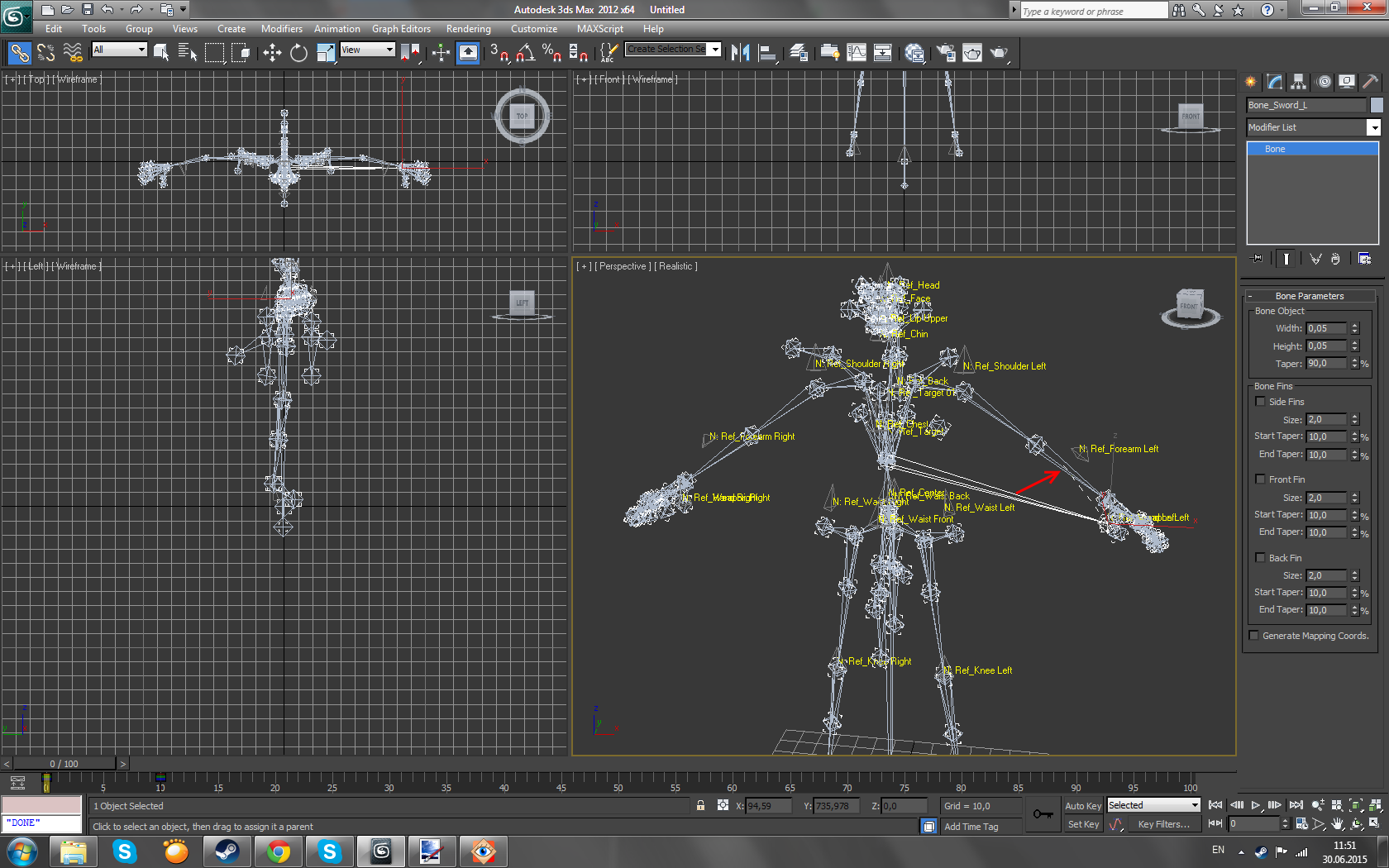1389x868 pixels.
Task: Select the Select and Link tool
Action: tap(20, 53)
